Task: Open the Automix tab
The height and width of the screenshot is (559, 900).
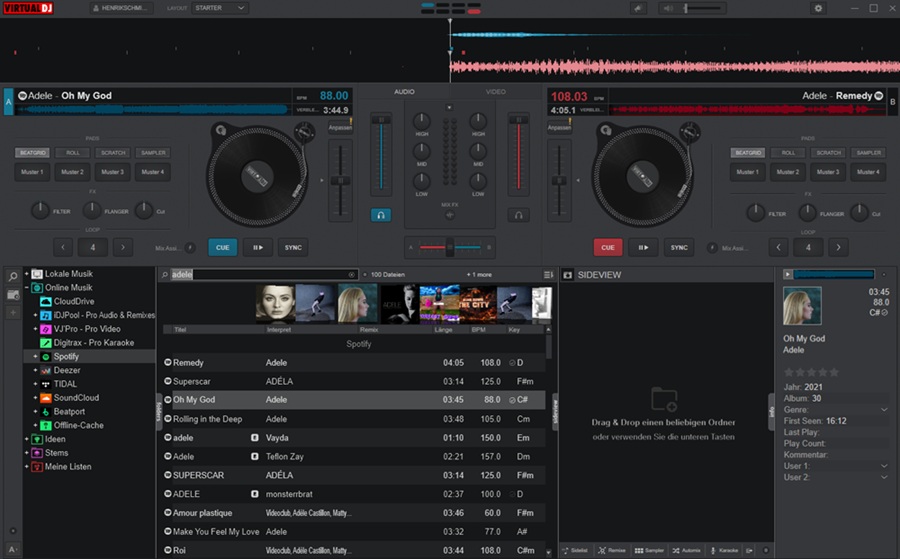Action: (x=686, y=550)
